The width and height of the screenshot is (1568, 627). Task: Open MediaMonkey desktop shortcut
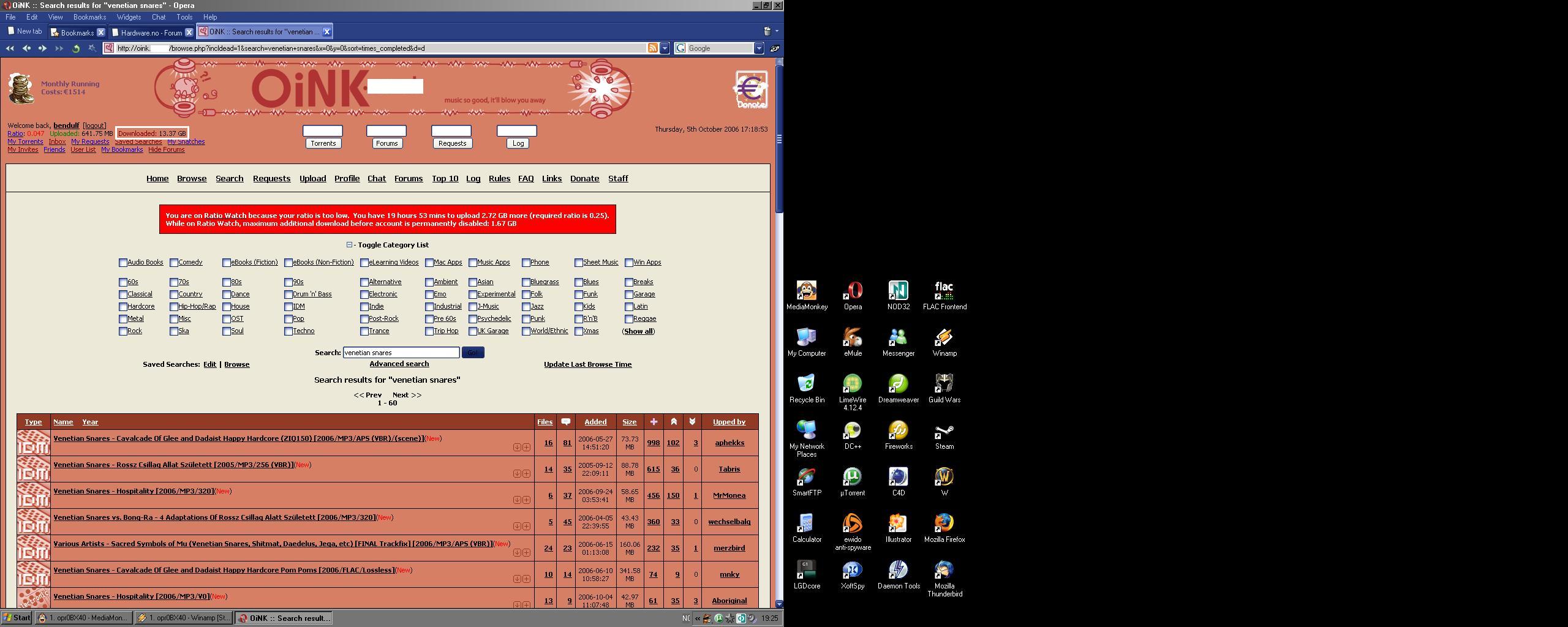[807, 296]
